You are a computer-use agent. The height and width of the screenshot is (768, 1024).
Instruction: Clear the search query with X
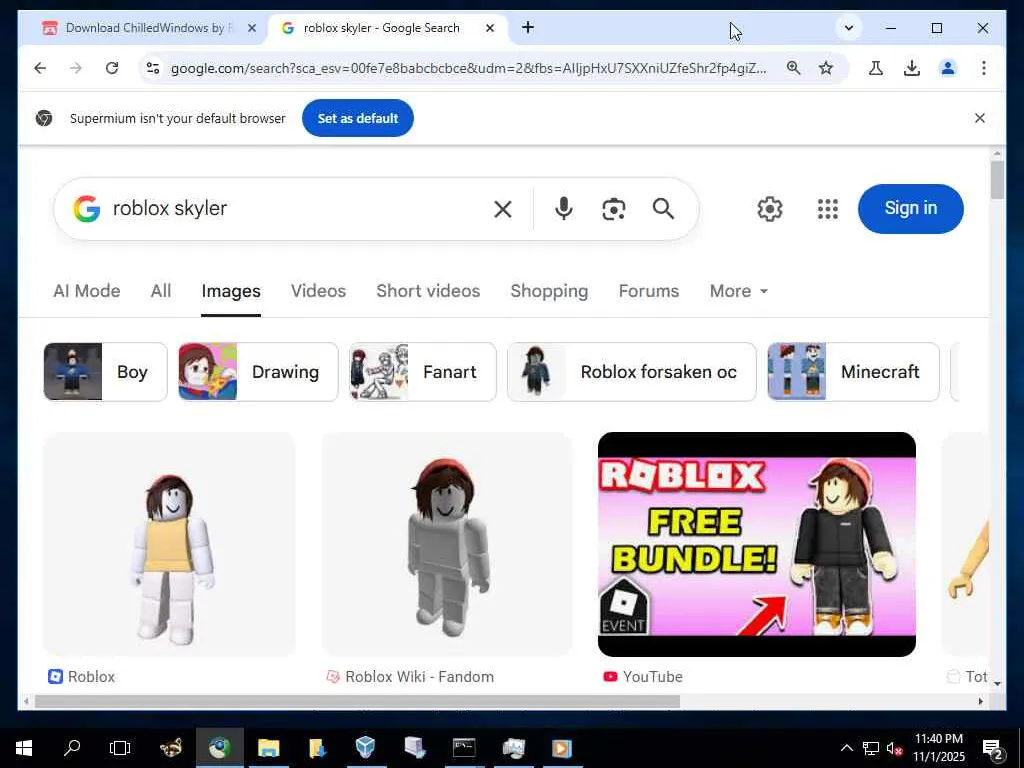tap(503, 209)
